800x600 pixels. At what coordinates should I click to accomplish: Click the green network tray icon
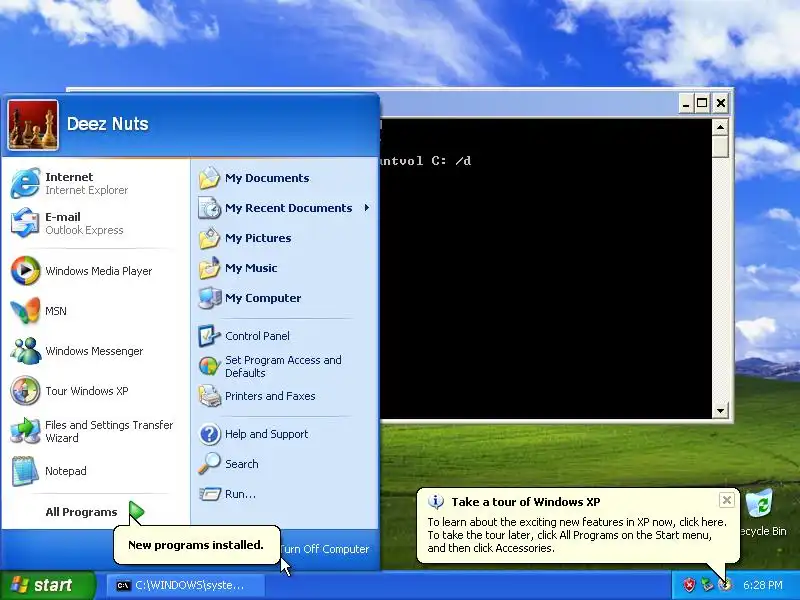coord(707,585)
